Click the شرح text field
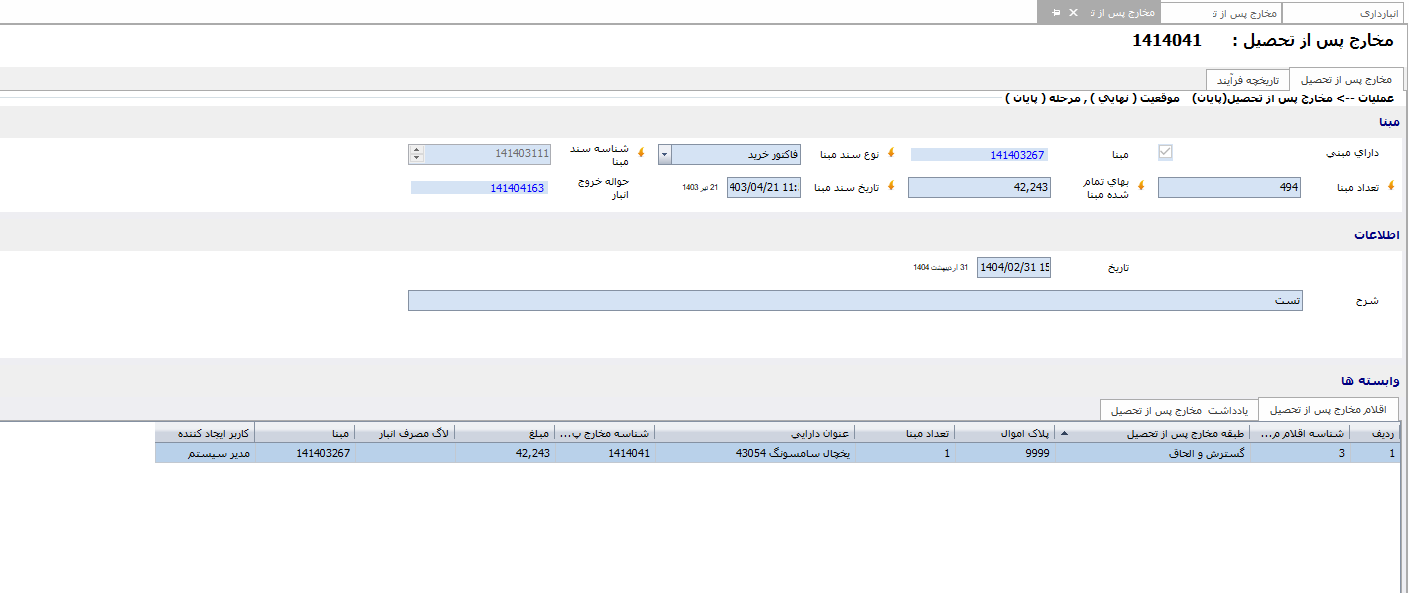 855,300
